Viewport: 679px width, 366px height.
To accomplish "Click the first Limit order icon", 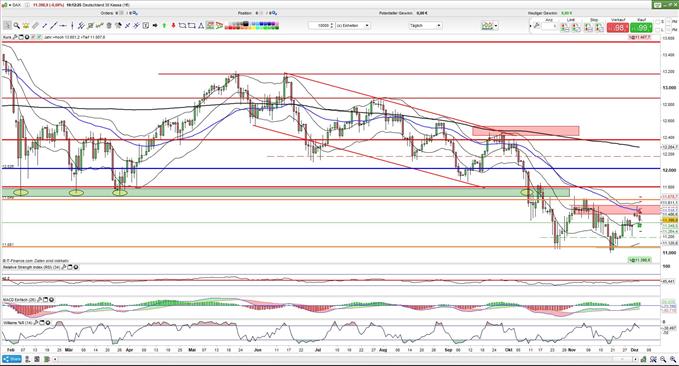I will tap(564, 27).
